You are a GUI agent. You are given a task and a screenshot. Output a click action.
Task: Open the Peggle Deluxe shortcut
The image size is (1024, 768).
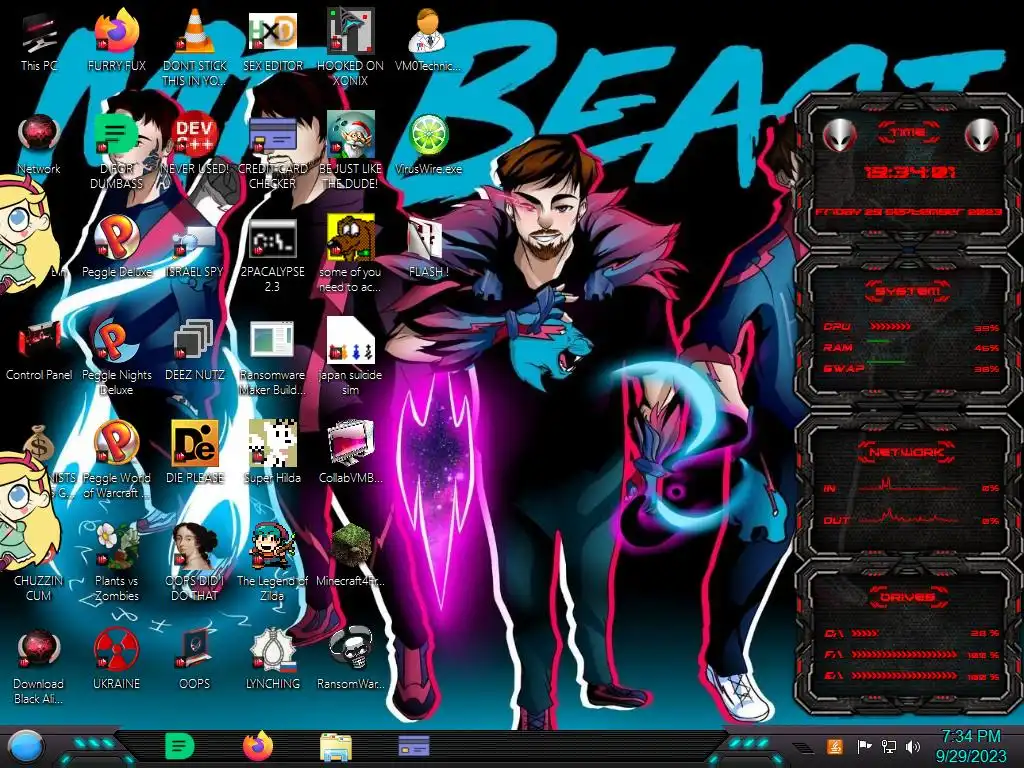(x=116, y=248)
